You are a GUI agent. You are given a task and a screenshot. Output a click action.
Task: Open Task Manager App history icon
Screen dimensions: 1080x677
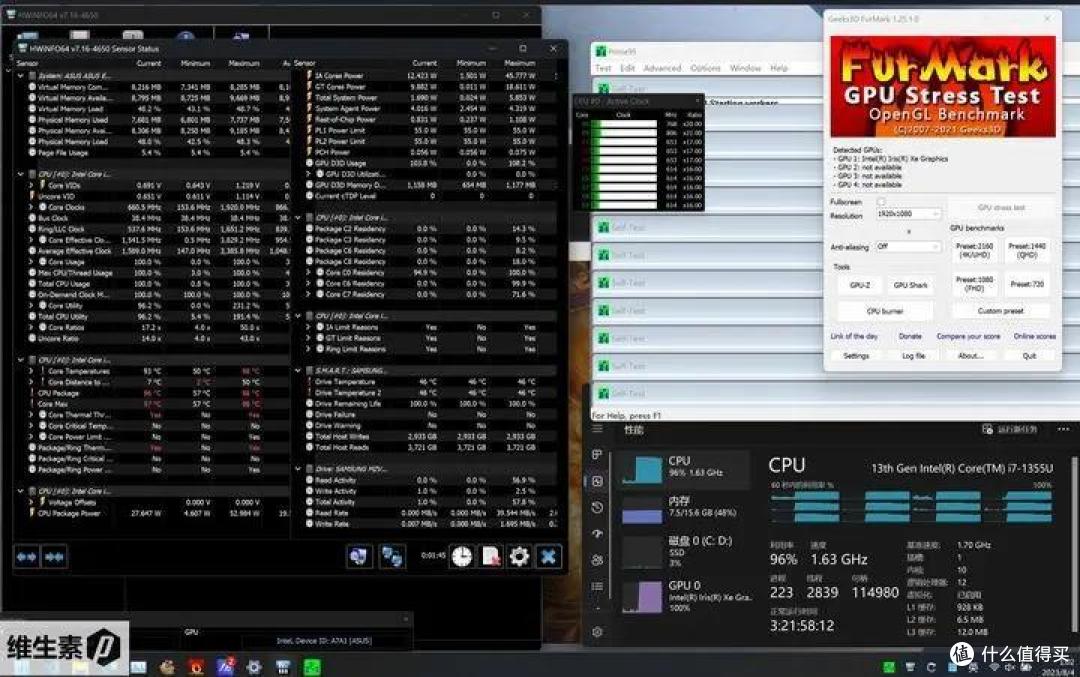point(597,507)
